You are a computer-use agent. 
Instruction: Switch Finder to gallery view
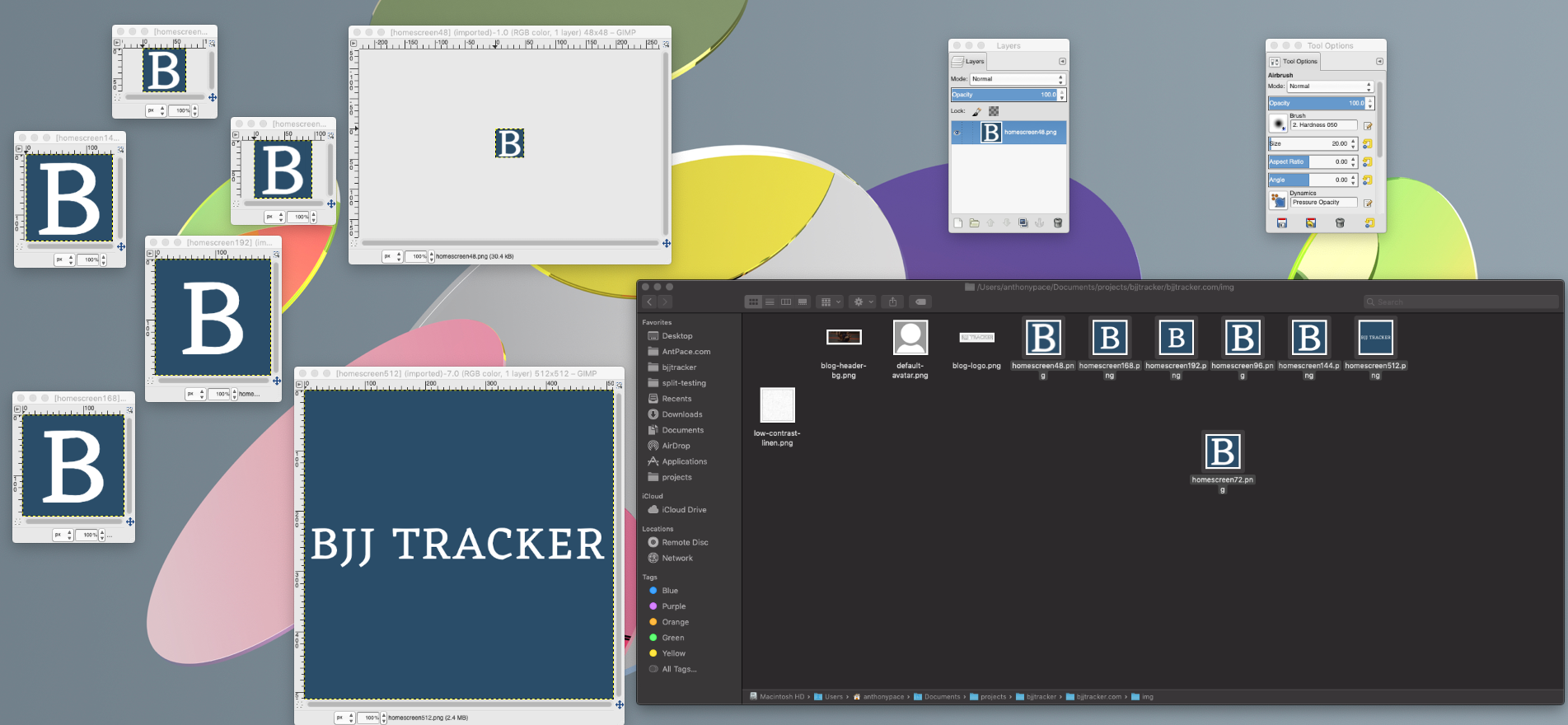point(803,302)
